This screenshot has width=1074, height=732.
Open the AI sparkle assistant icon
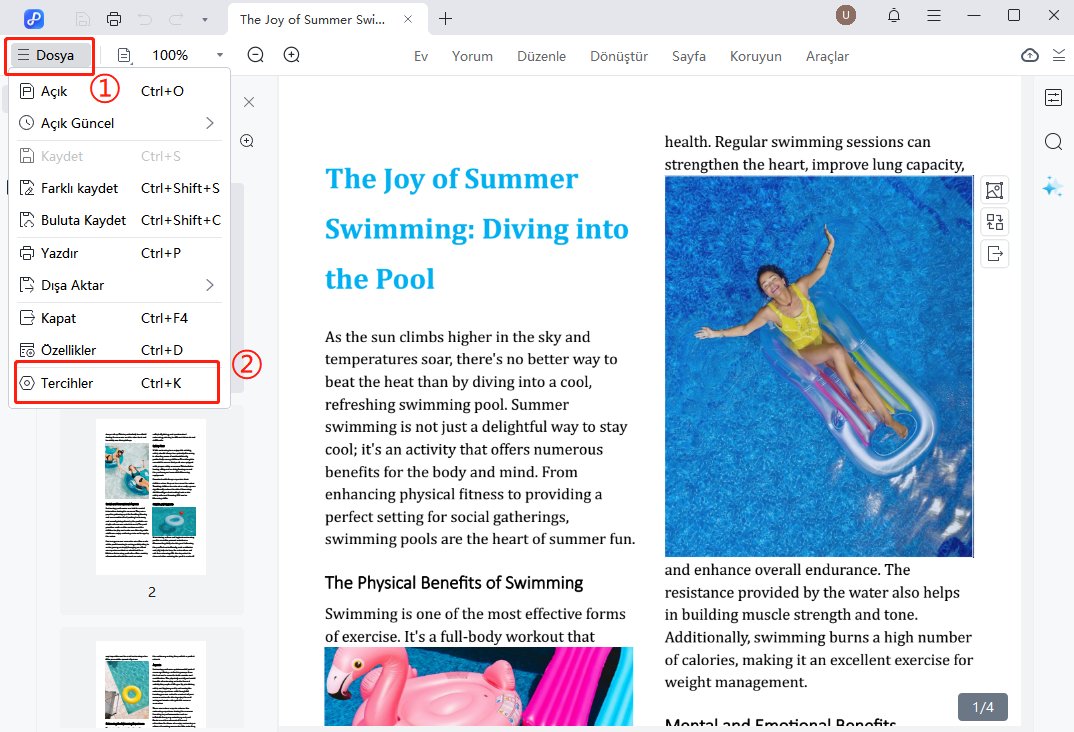[x=1052, y=186]
